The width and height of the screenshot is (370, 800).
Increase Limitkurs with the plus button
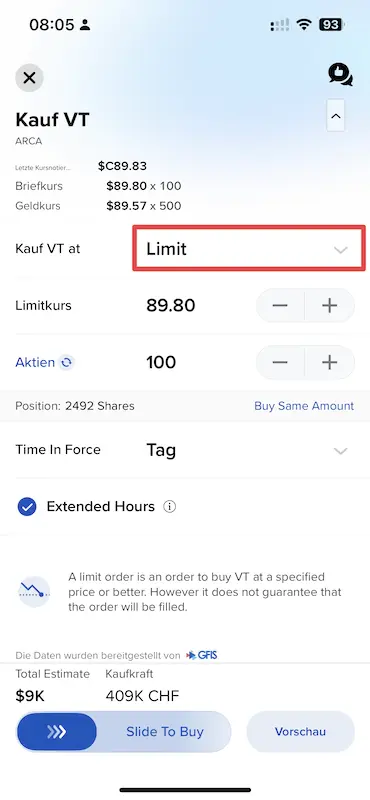[x=330, y=306]
